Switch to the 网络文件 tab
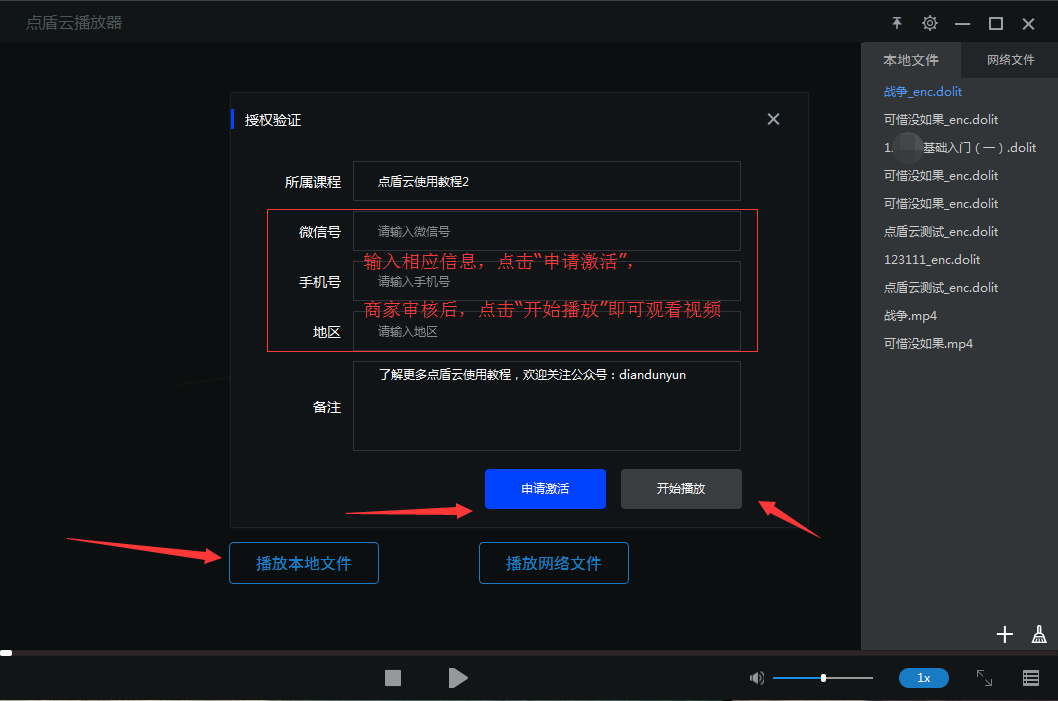 click(x=1010, y=60)
